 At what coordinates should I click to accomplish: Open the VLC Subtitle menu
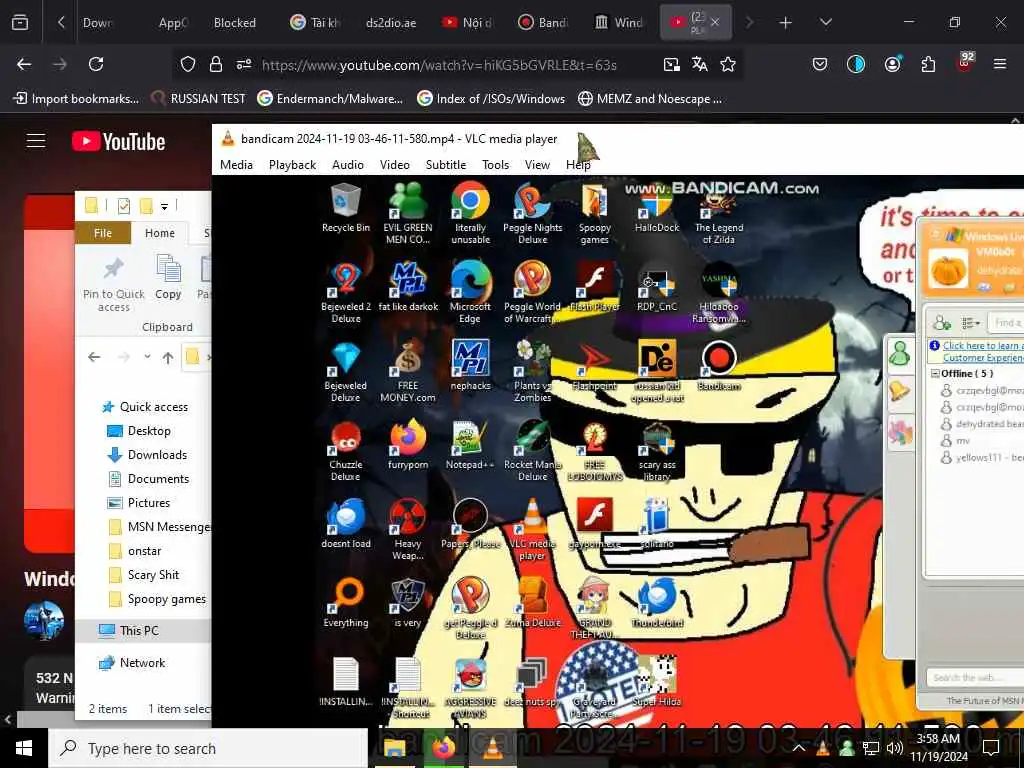[x=446, y=165]
